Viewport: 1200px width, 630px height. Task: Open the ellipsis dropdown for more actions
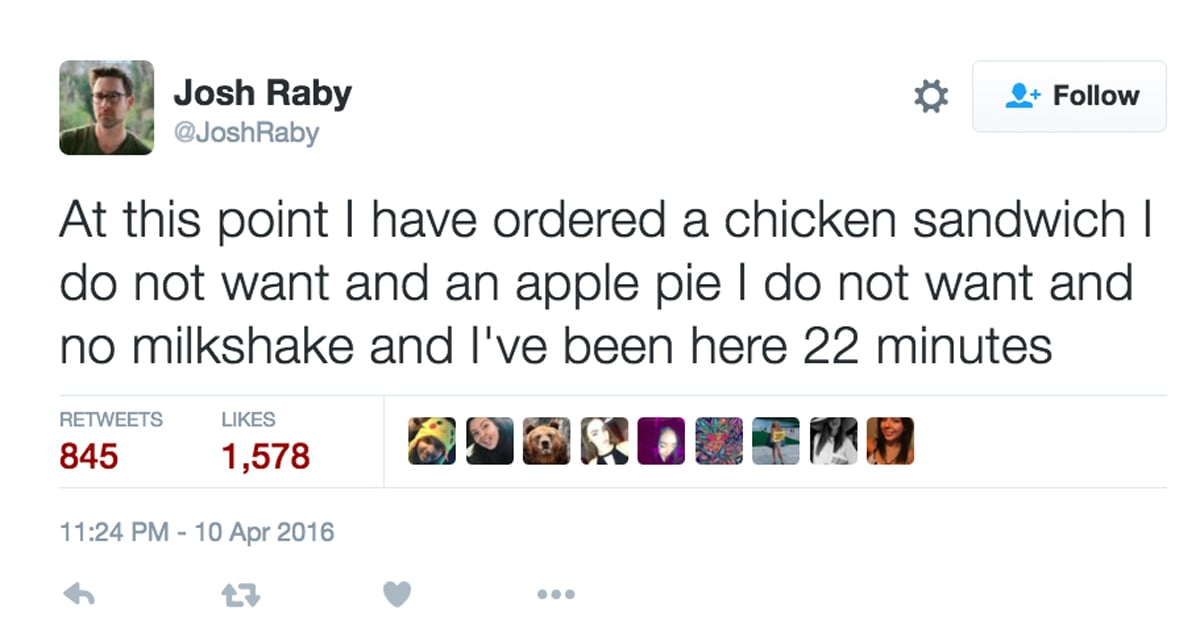[556, 593]
